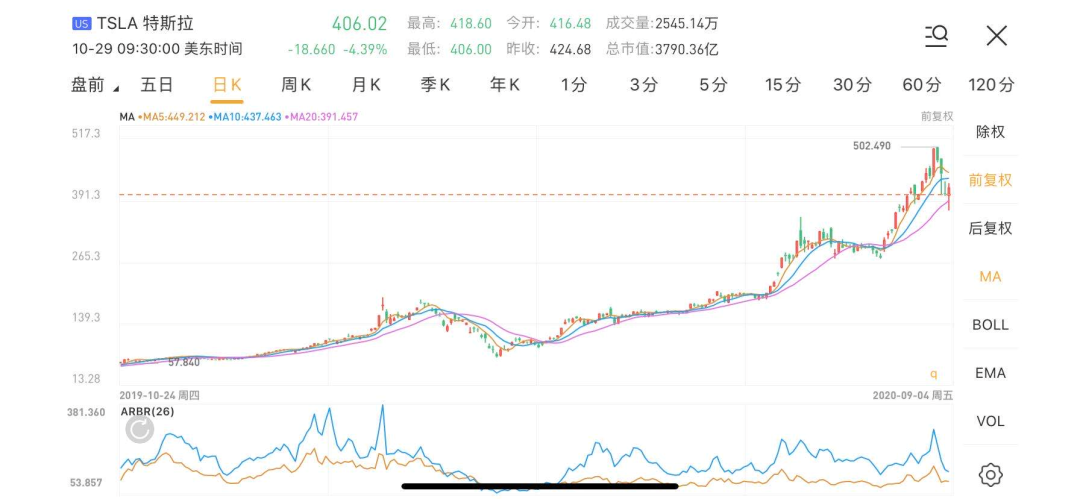Tap the circular refresh icon on ARBR panel
The height and width of the screenshot is (499, 1080).
coord(140,431)
